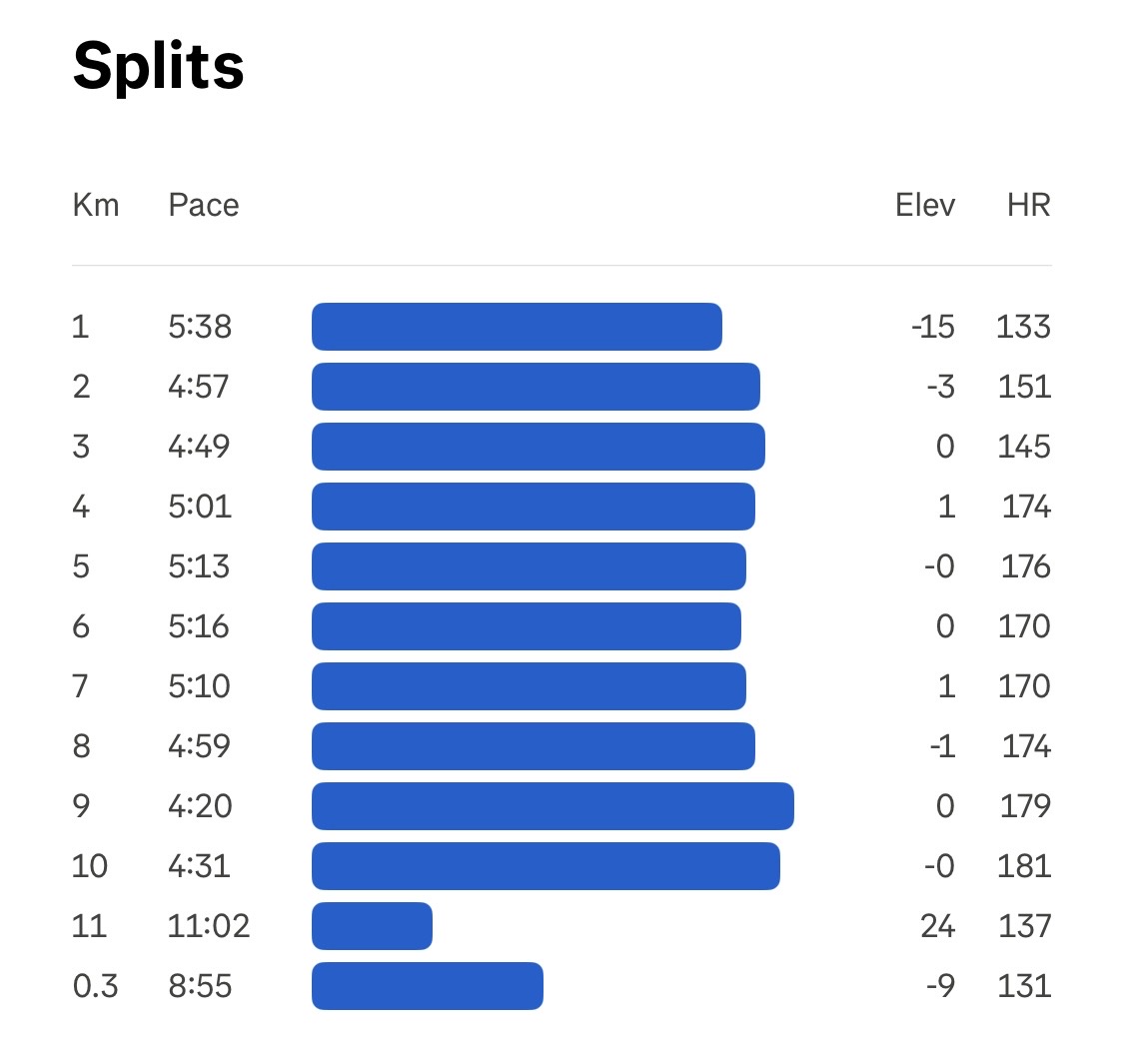
Task: Click the Splits heading
Action: (159, 67)
